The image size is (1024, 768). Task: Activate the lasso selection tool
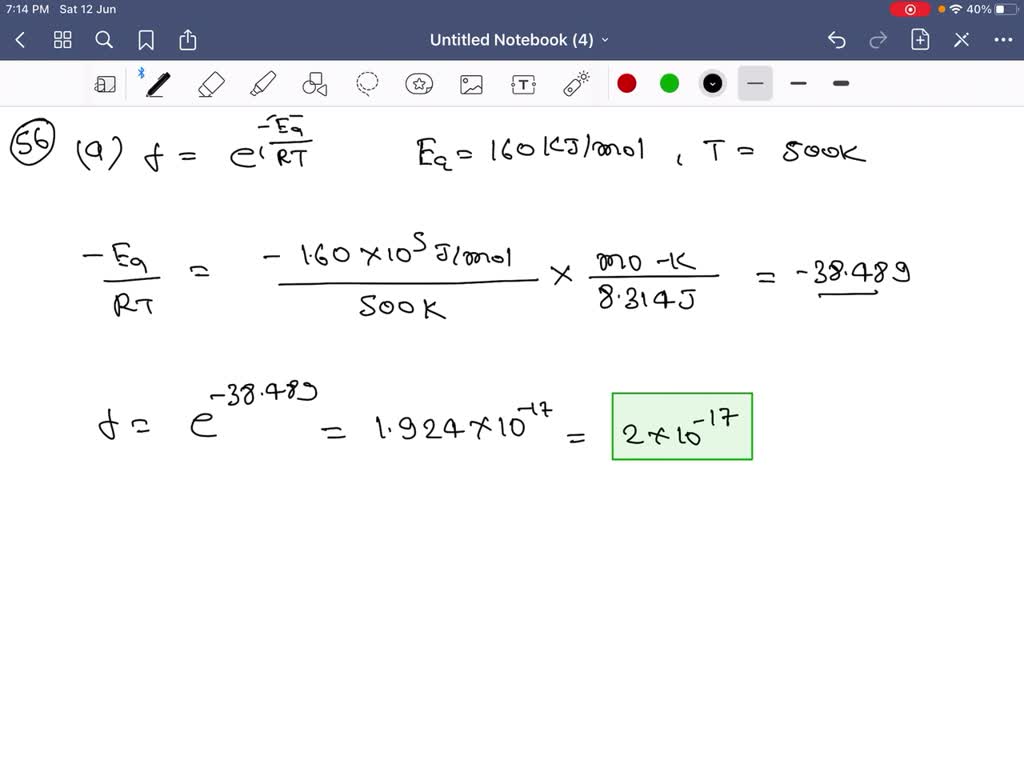click(367, 84)
